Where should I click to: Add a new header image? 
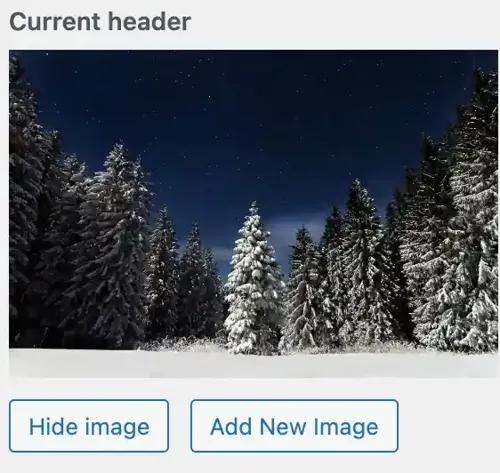294,426
